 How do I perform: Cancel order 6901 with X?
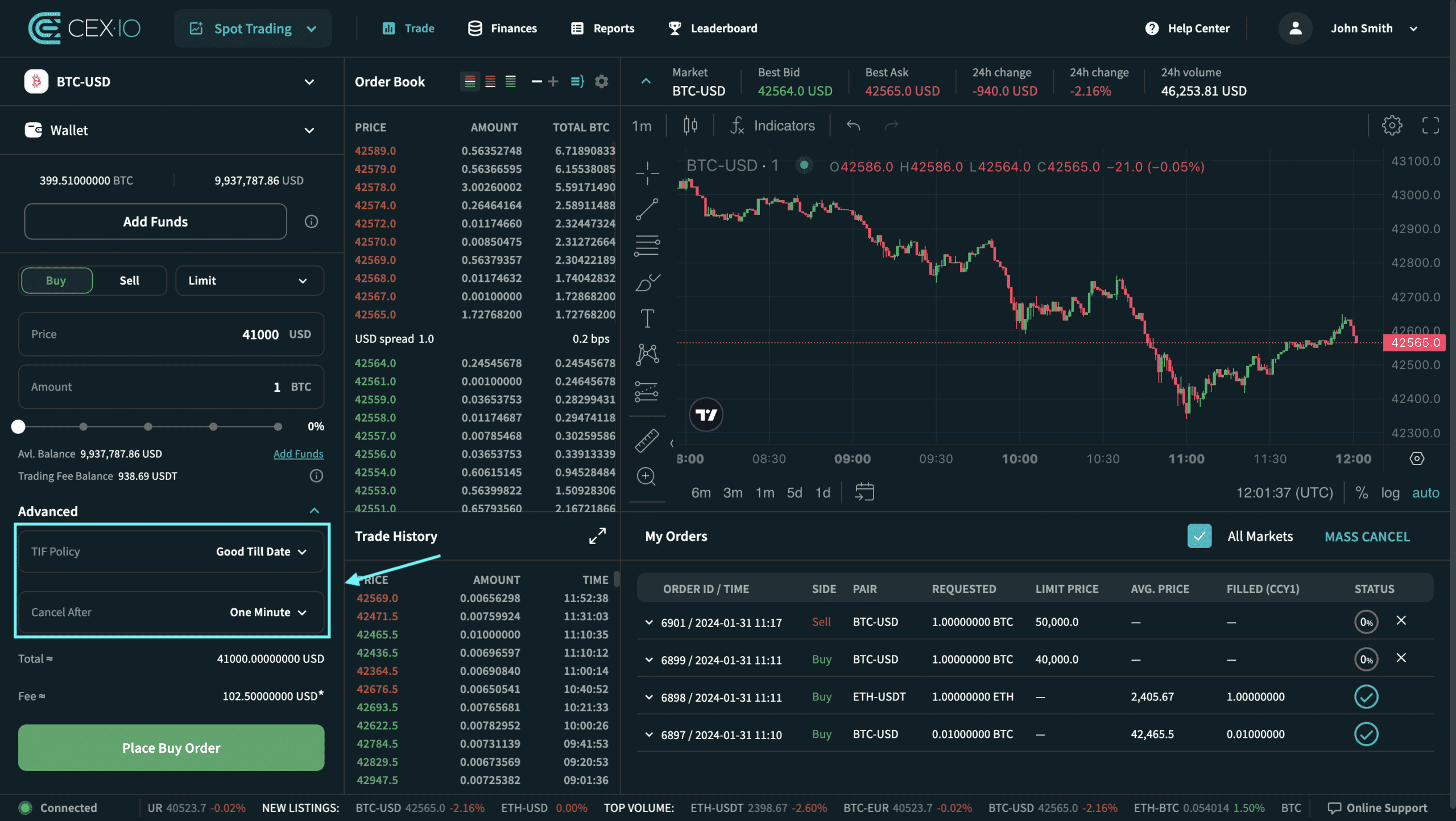click(x=1401, y=621)
